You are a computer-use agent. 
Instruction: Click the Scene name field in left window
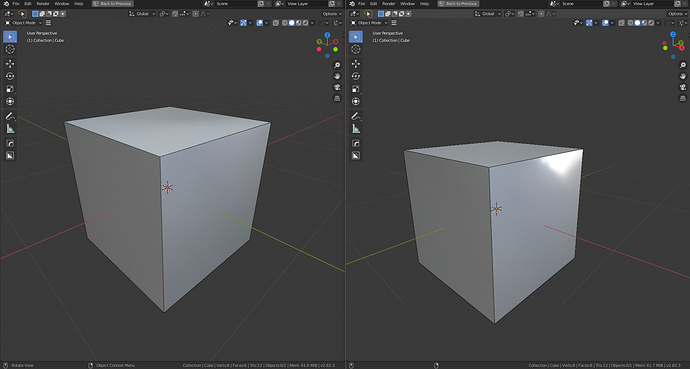tap(236, 4)
